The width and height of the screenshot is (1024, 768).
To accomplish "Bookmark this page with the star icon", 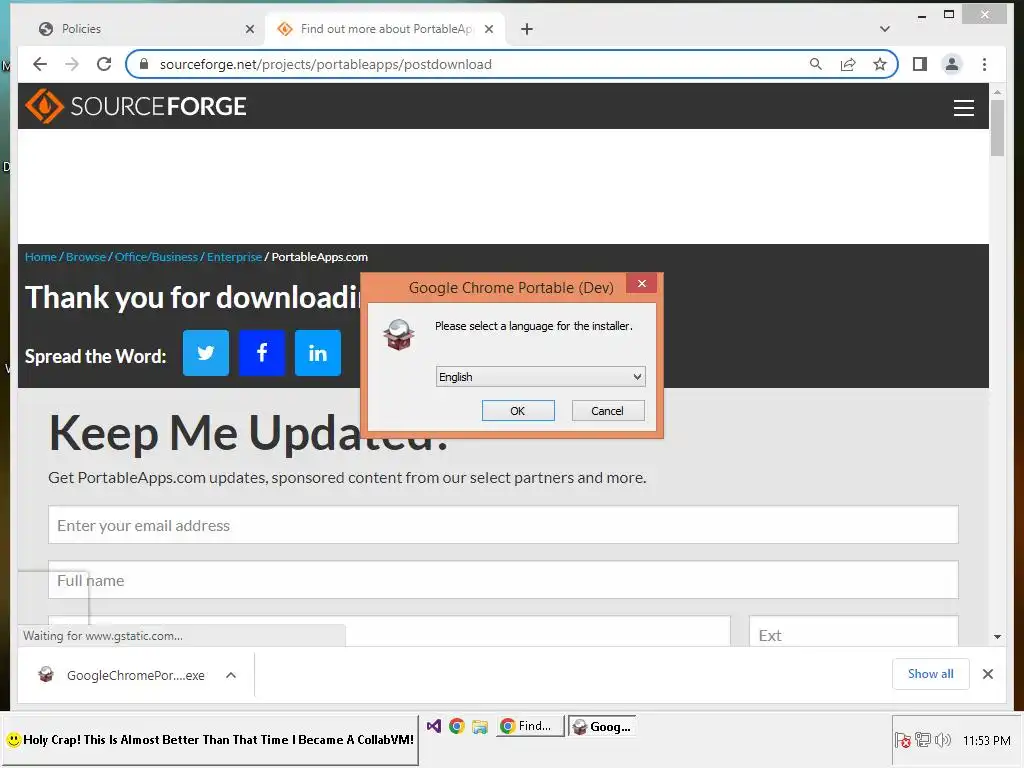I will [x=880, y=64].
